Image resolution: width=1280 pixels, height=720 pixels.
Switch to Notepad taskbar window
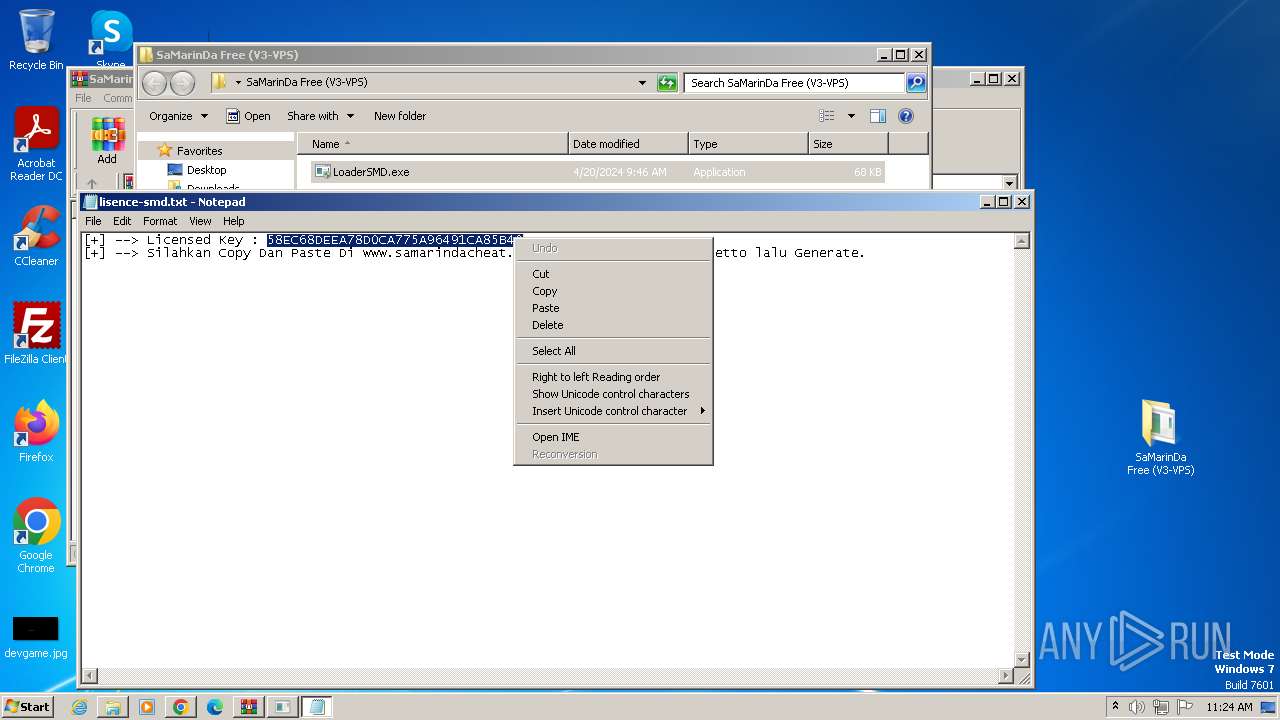click(x=317, y=707)
